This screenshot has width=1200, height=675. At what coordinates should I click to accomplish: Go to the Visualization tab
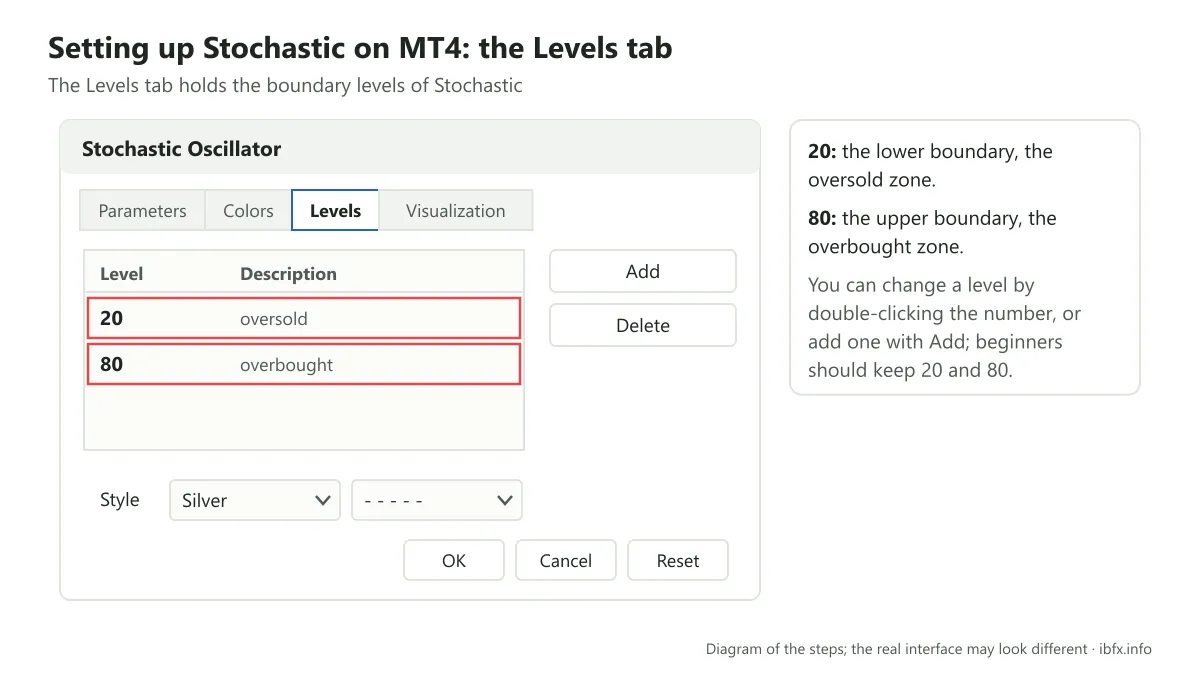tap(455, 211)
